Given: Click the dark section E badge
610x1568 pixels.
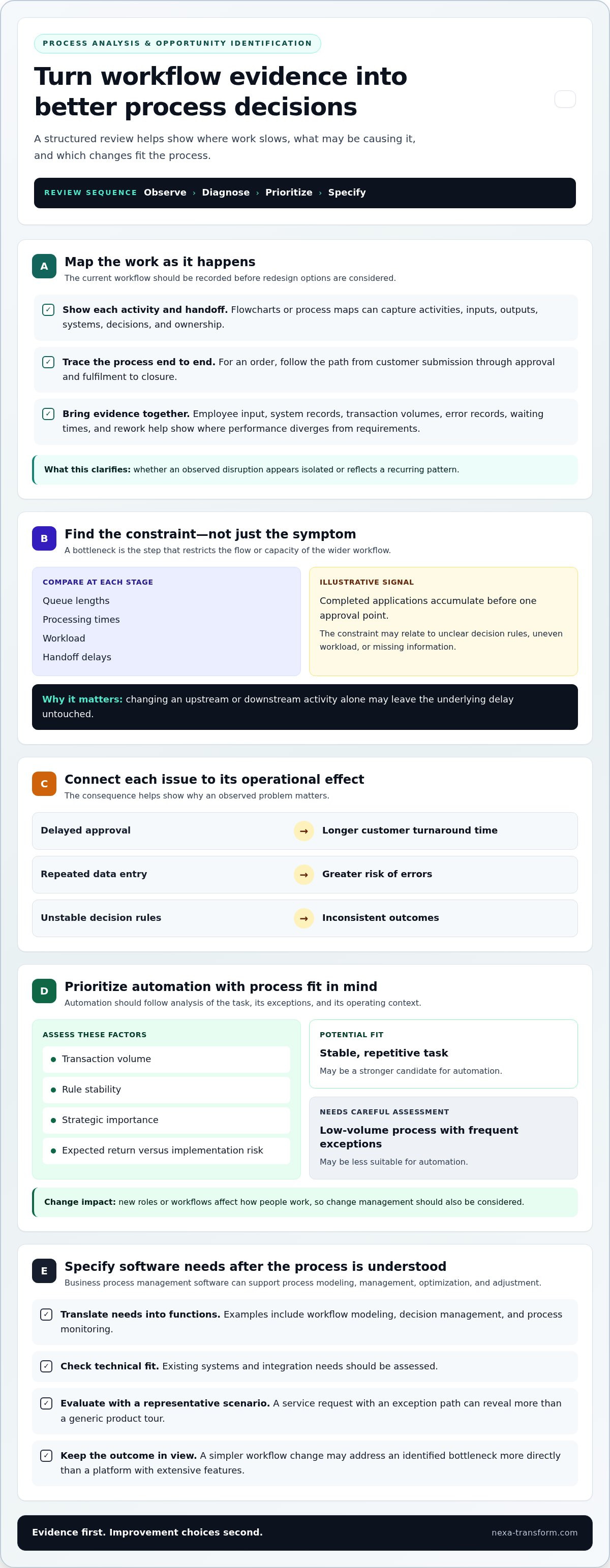Looking at the screenshot, I should click(x=44, y=1271).
